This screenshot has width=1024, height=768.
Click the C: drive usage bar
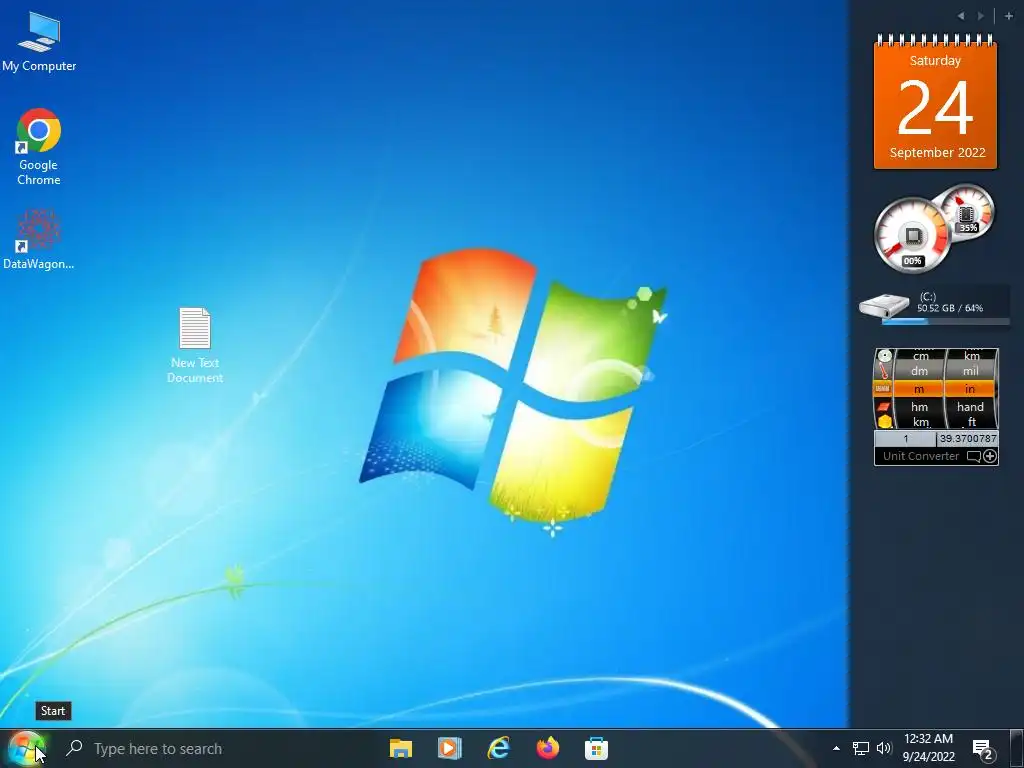(946, 321)
